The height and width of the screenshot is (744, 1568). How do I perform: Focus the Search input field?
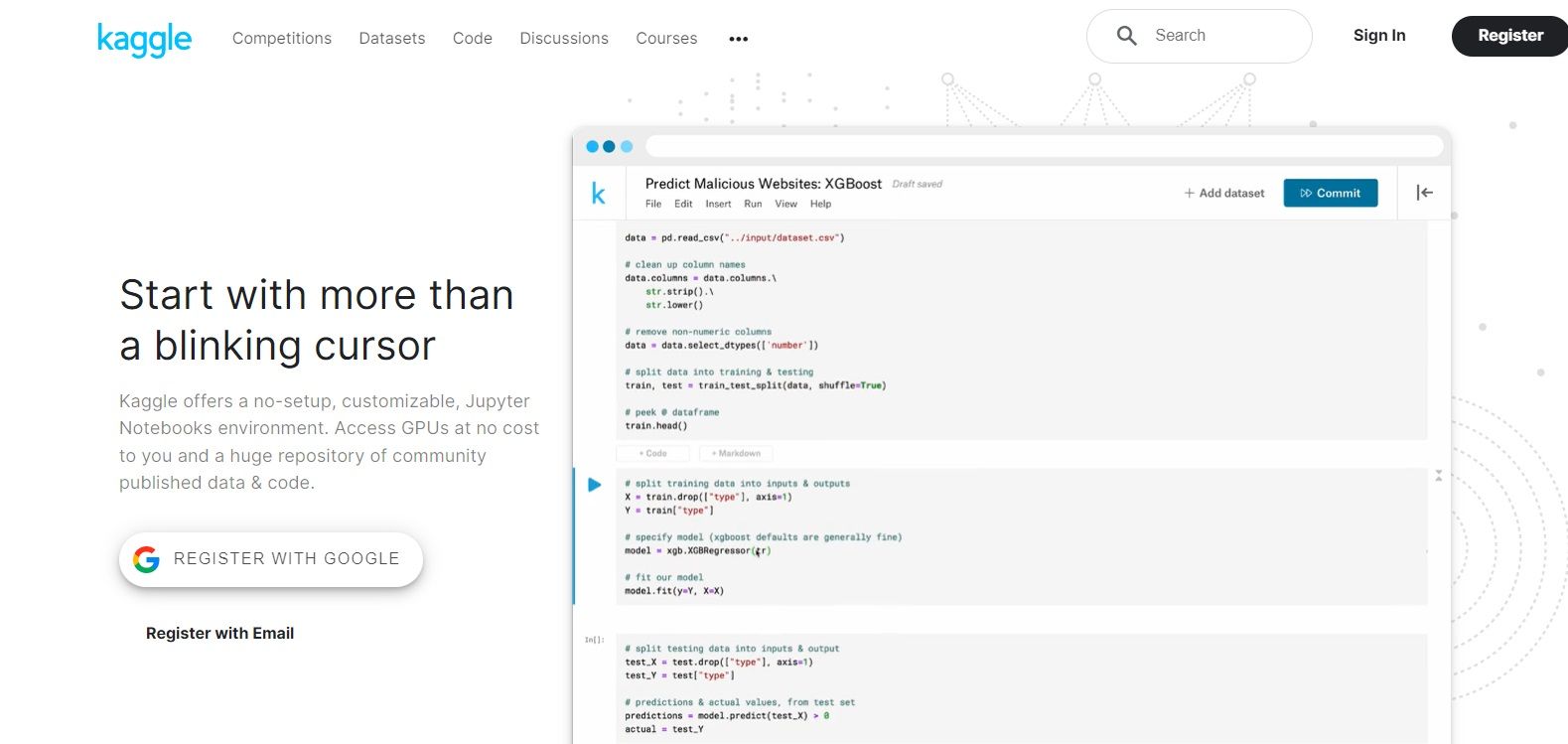(1200, 36)
